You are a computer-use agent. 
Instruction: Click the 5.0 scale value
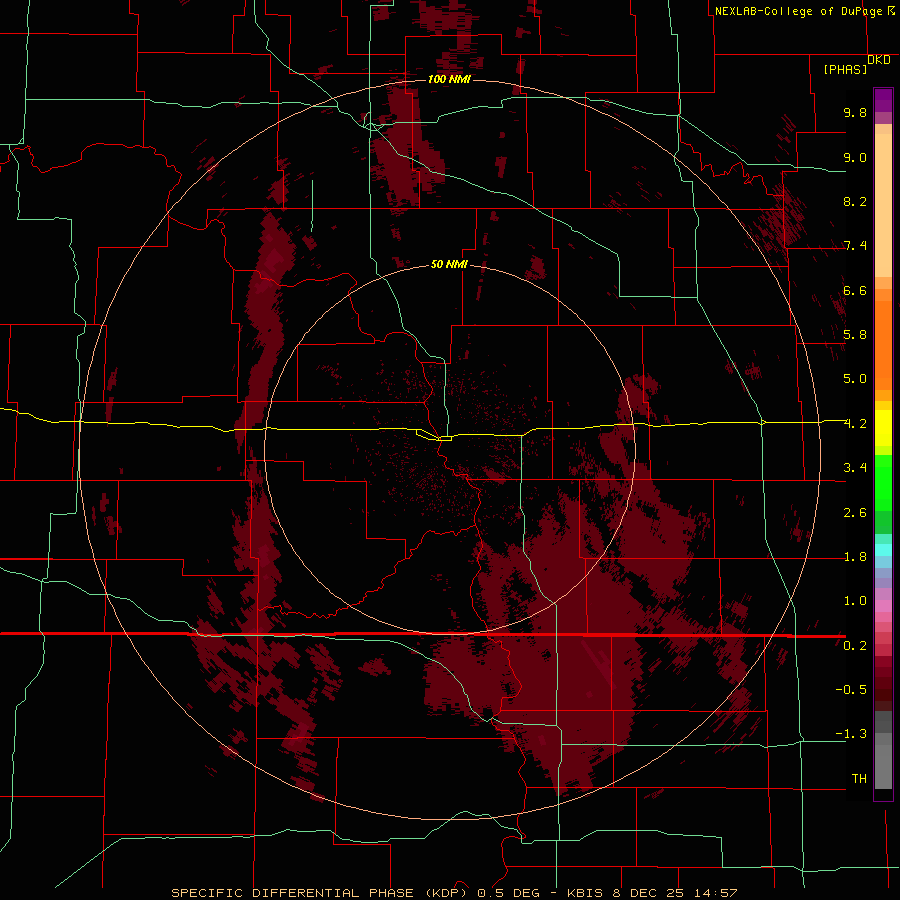tap(855, 379)
